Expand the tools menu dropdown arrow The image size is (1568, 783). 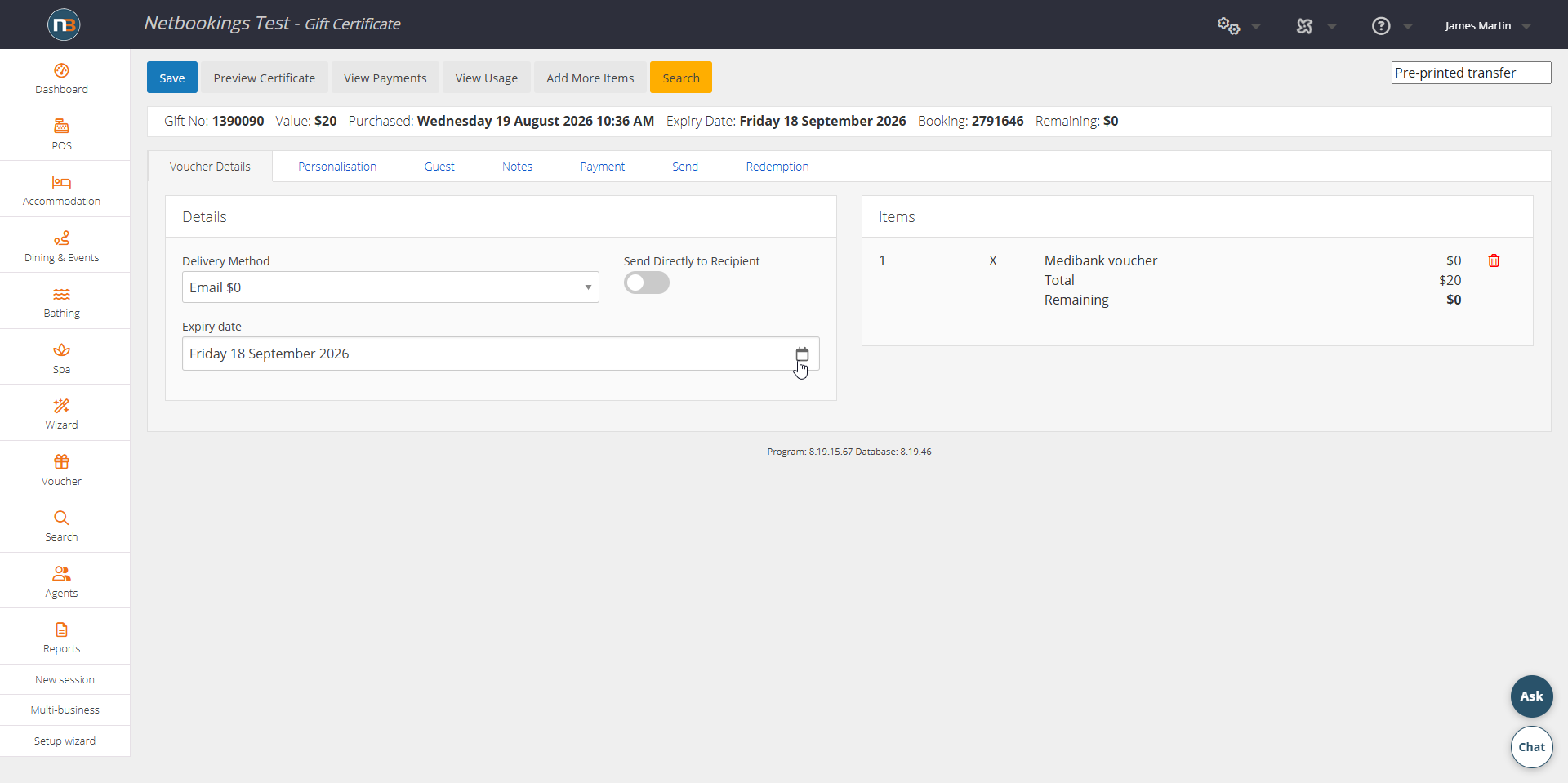point(1332,26)
